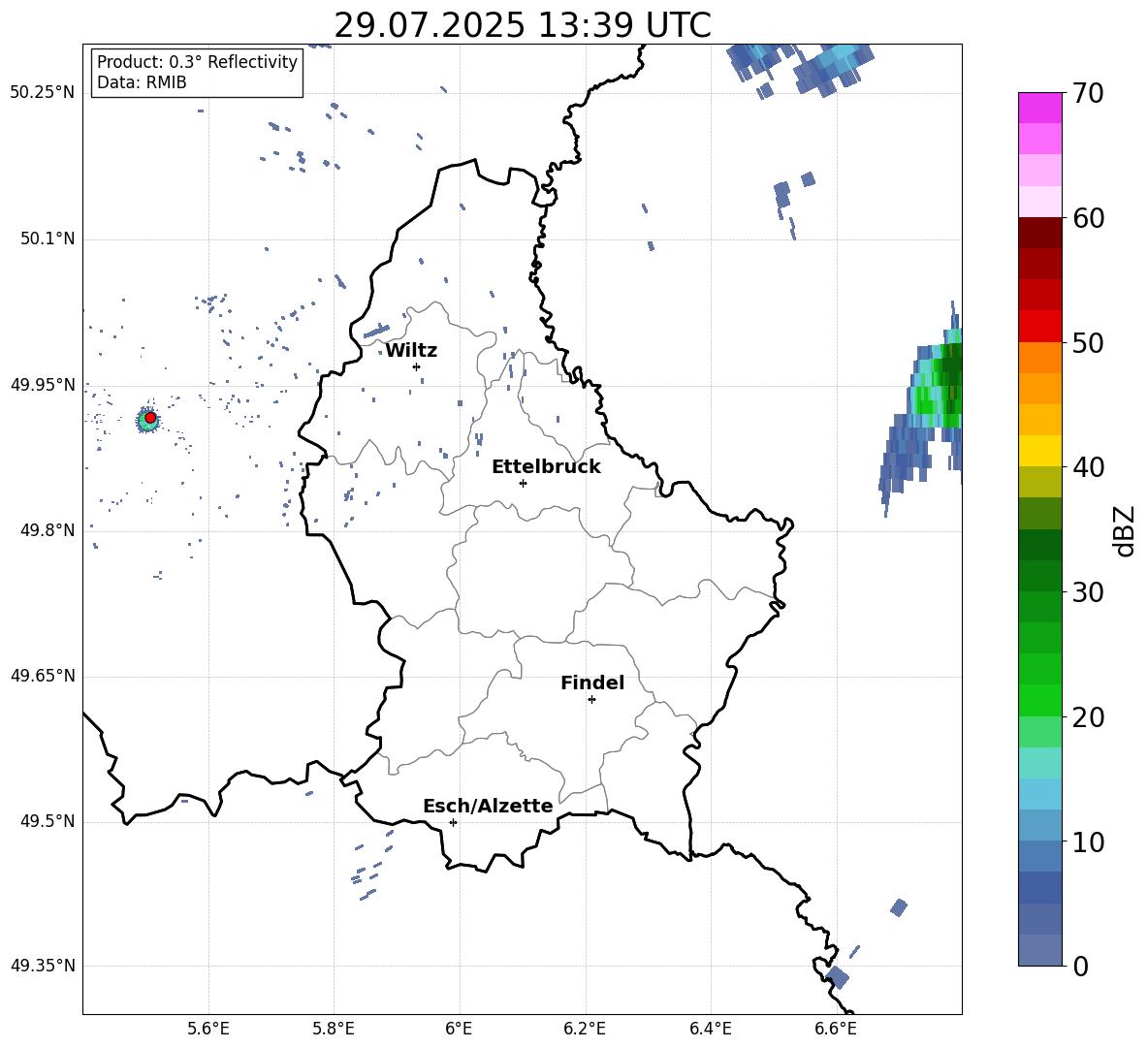
Task: Click the latitude label '49.8°N'
Action: (x=48, y=530)
